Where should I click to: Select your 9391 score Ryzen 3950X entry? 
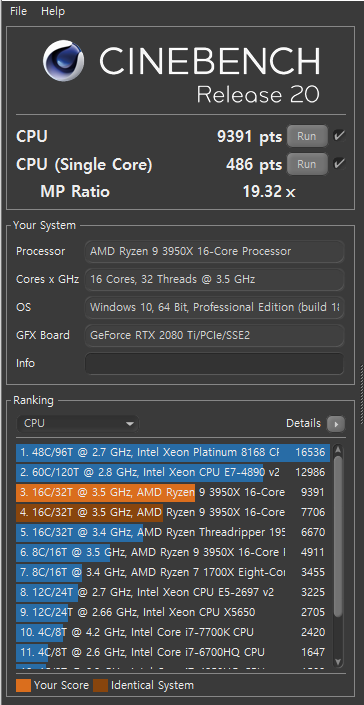[173, 492]
